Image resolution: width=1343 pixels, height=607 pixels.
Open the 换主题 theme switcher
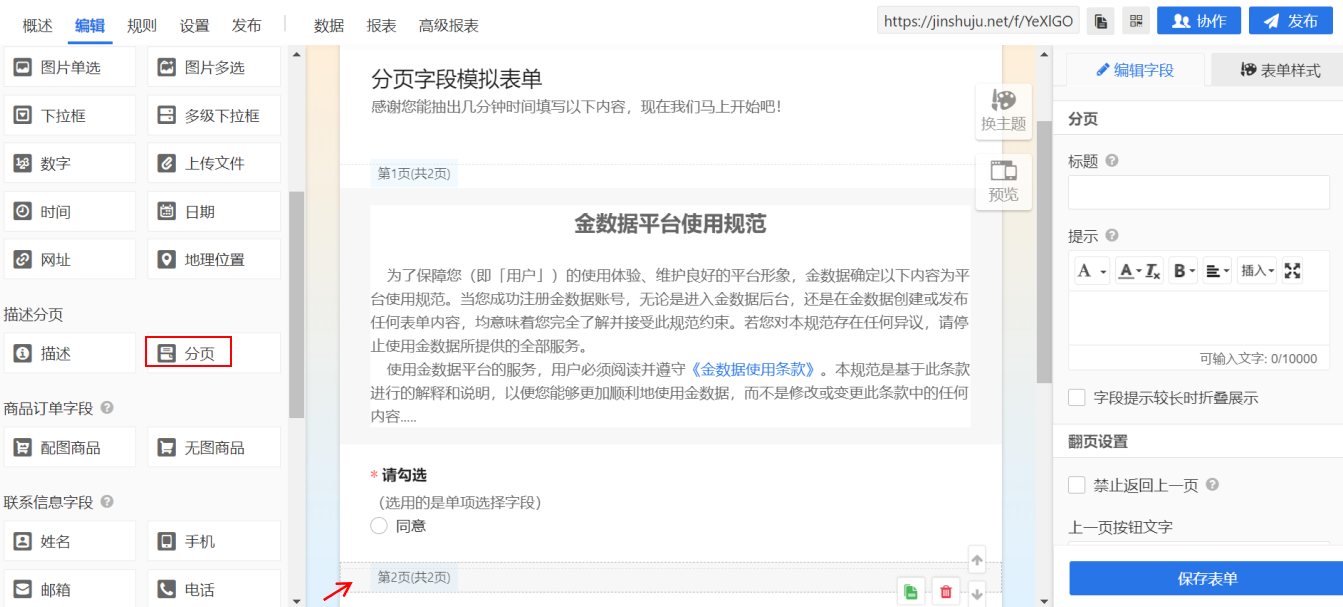click(x=1003, y=111)
